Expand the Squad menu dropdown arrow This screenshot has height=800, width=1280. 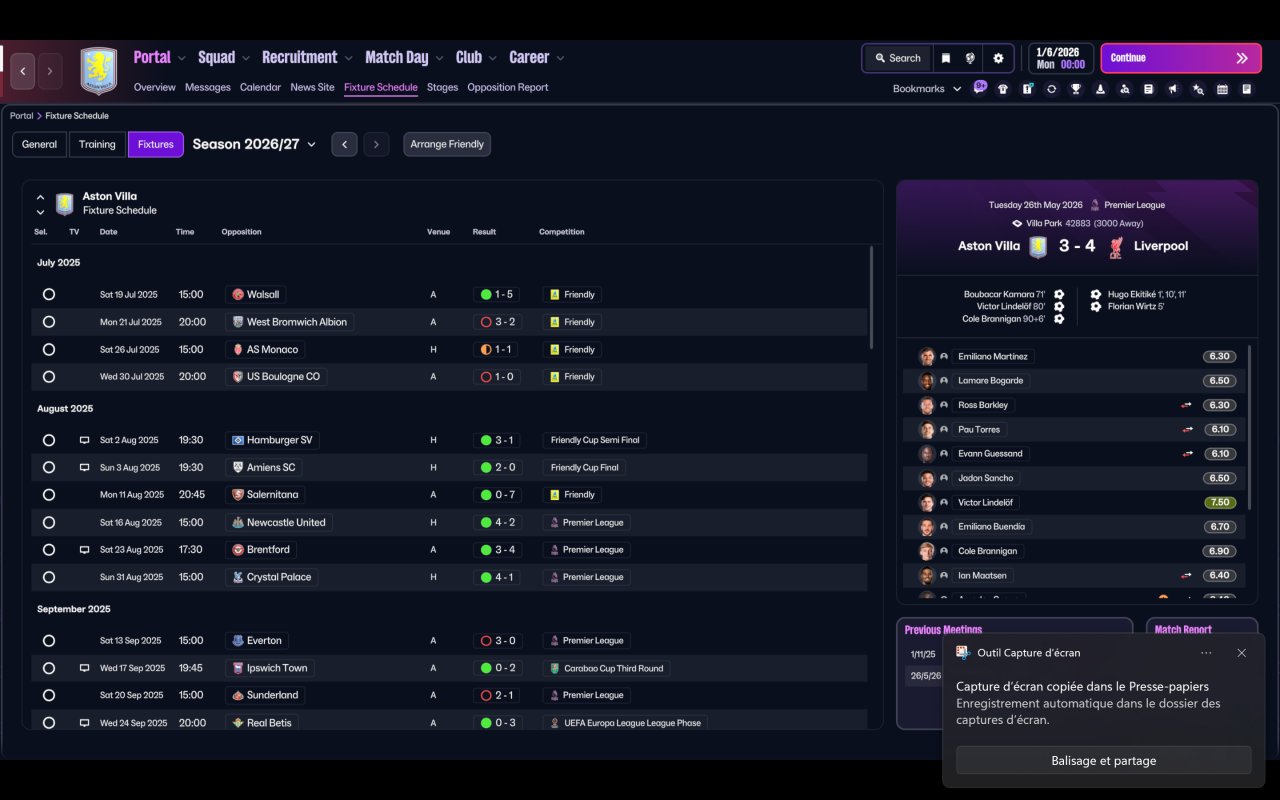244,58
